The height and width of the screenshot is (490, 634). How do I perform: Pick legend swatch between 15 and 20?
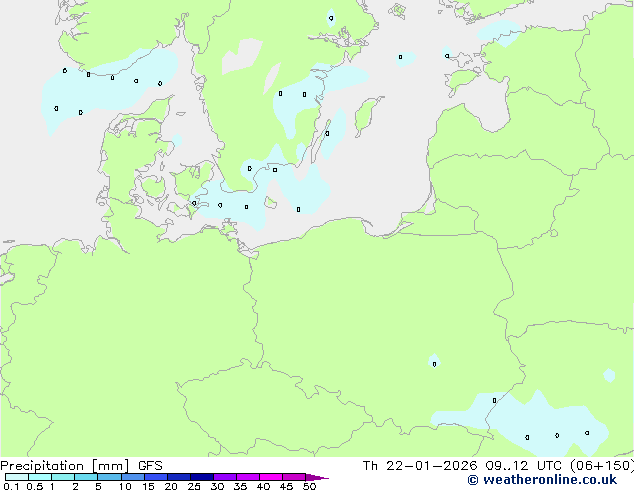point(156,477)
